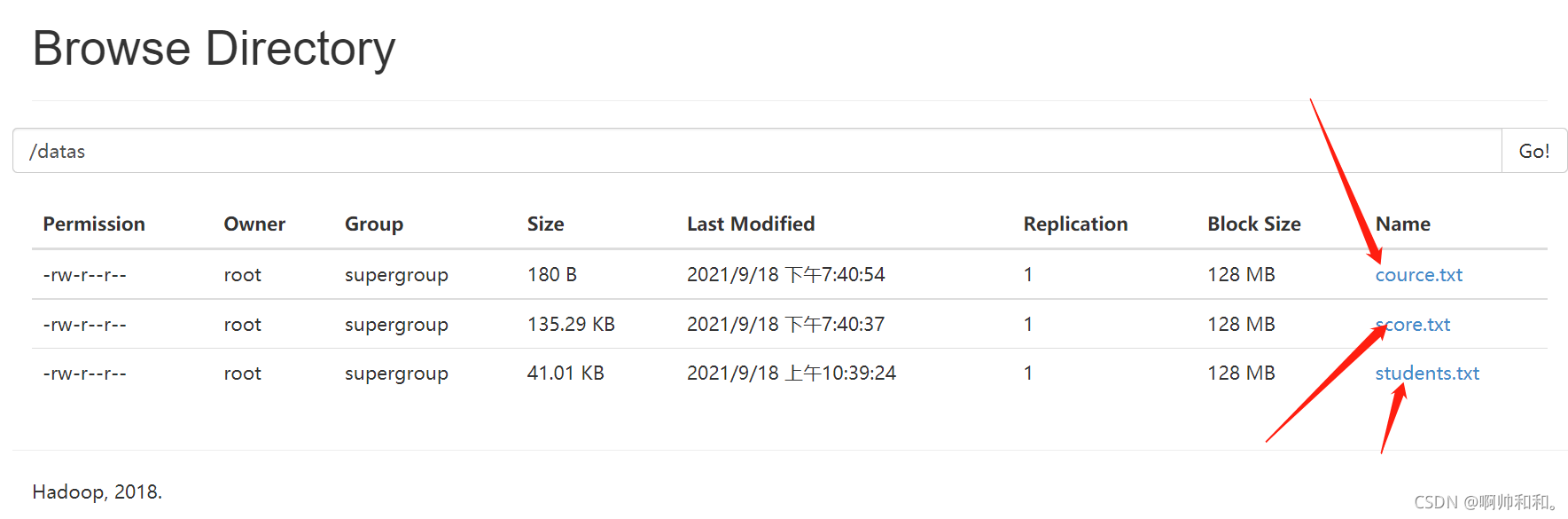Click the Replication column header

coord(1075,224)
